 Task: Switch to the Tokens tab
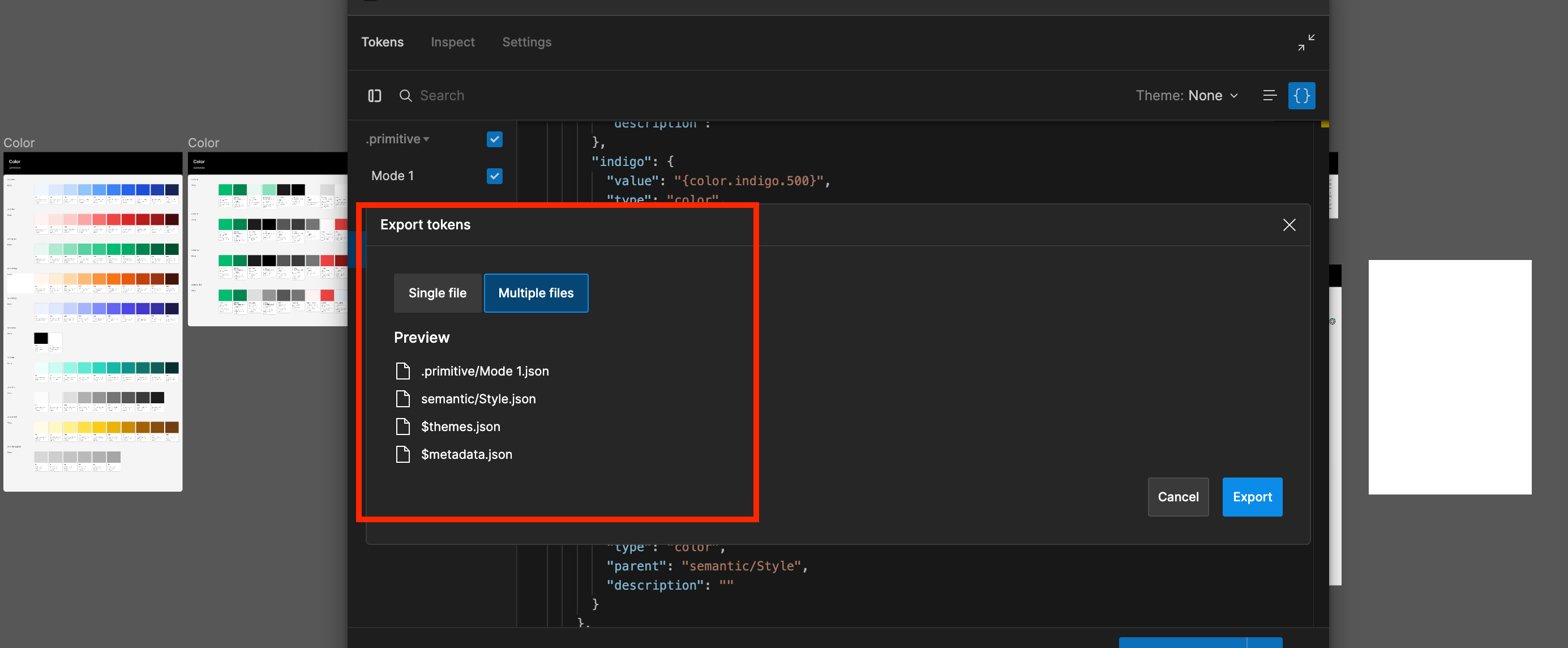(382, 42)
